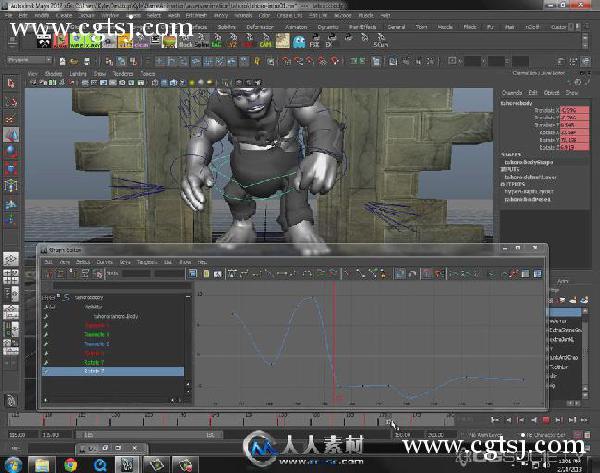Screen dimensions: 600x473
Task: Click the New Scene icon on status line
Action: (x=62, y=61)
